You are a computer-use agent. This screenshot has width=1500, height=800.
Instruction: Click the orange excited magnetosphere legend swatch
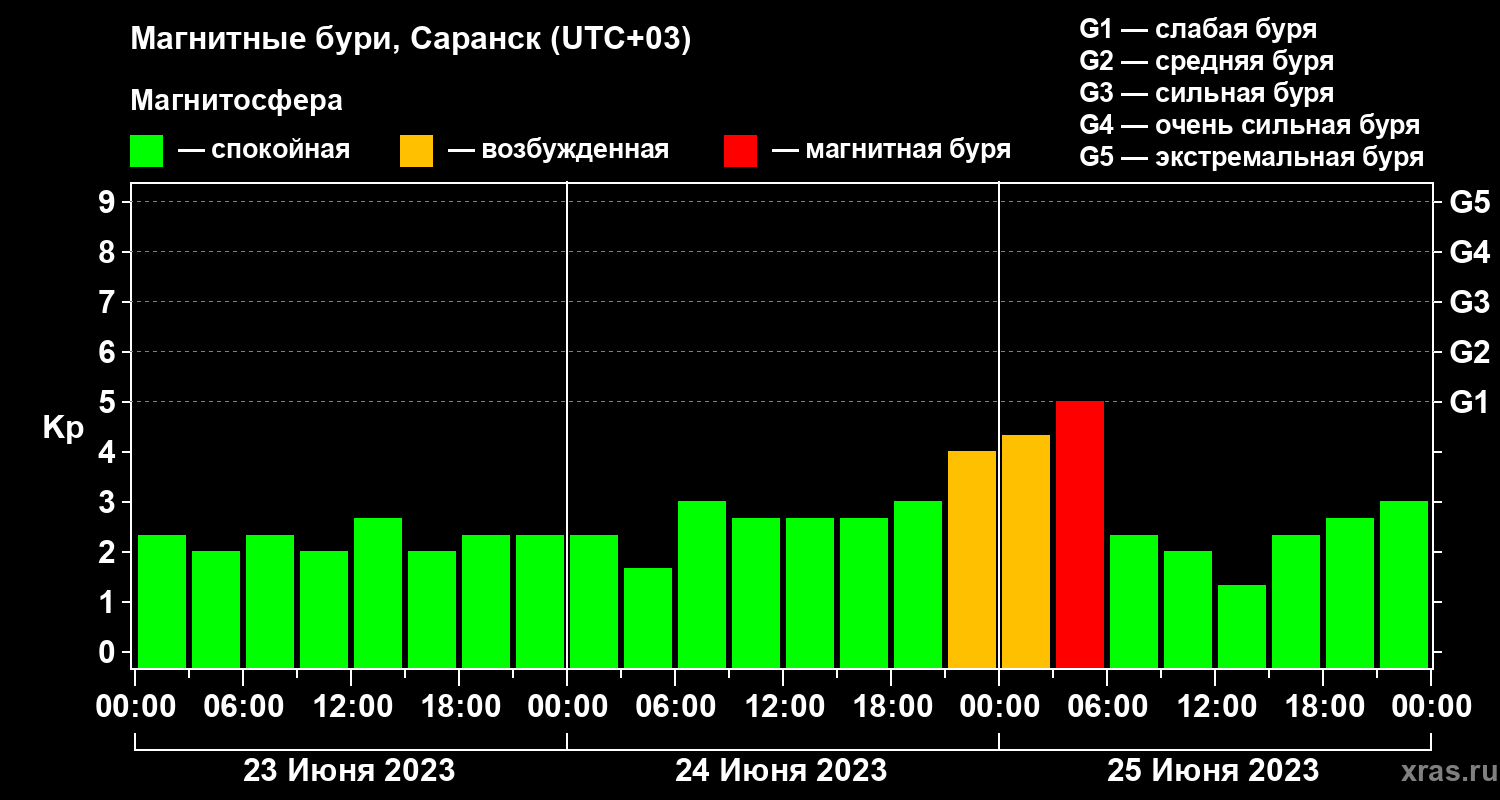click(416, 151)
